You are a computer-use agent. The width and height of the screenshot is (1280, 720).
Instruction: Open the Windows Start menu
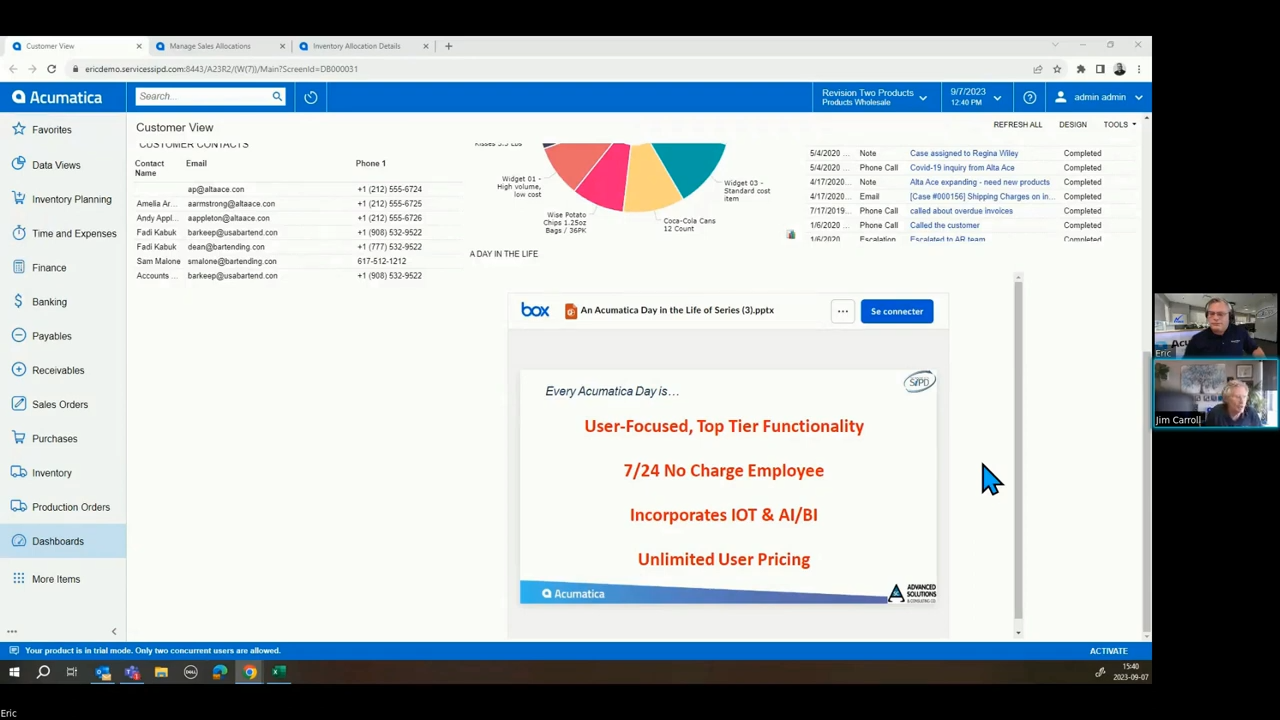click(14, 672)
